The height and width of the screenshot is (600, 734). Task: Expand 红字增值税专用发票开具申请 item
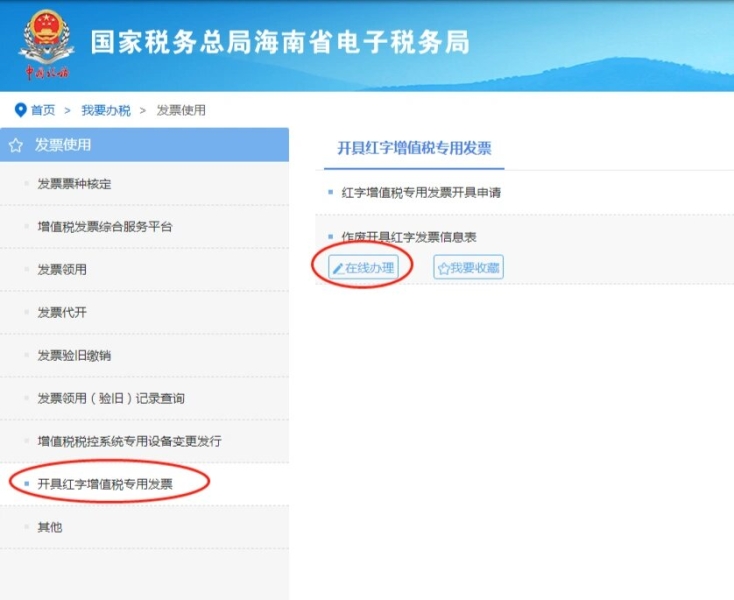click(421, 192)
